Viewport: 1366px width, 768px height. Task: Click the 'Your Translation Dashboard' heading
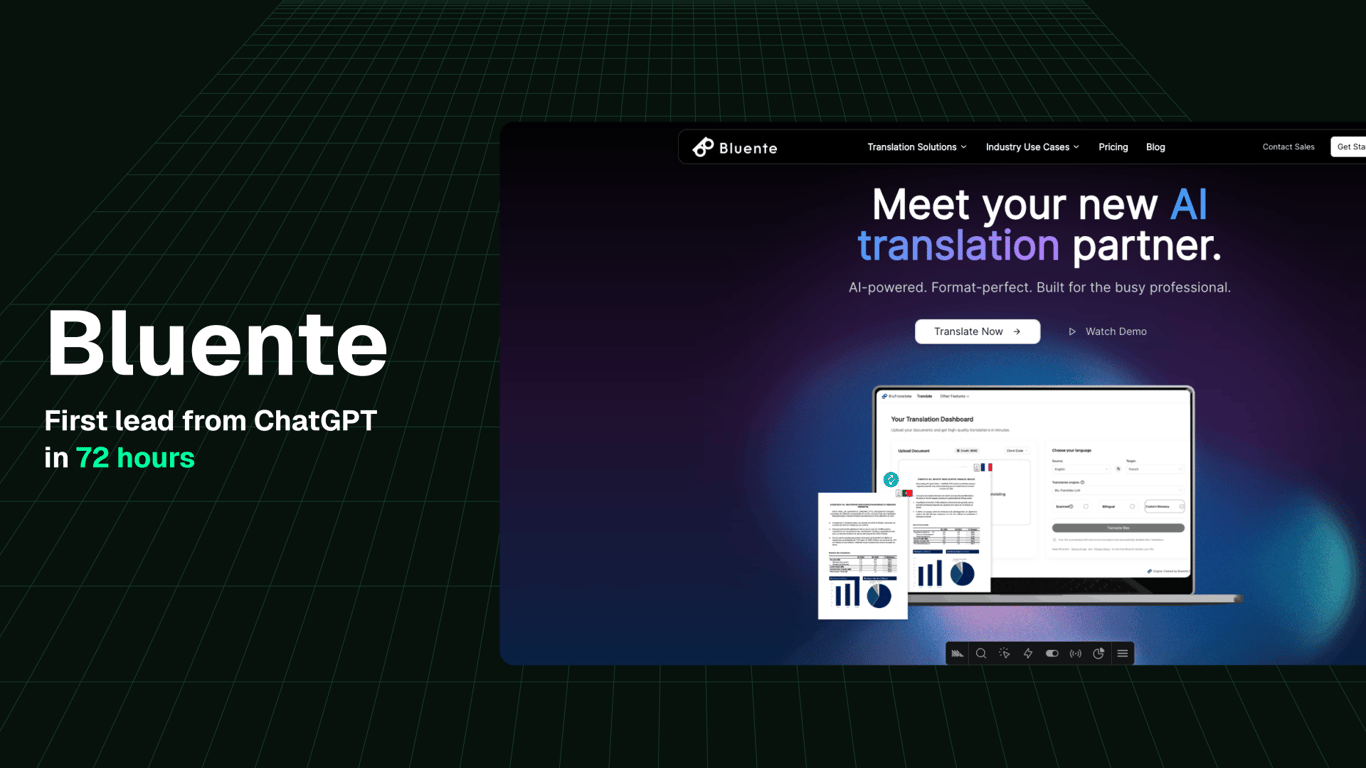(x=932, y=419)
